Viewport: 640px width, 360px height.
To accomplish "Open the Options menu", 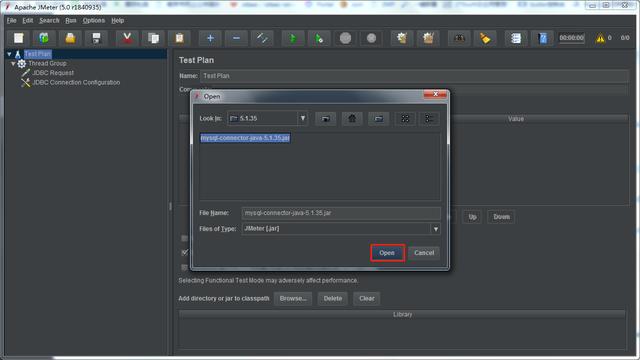I will pos(93,20).
